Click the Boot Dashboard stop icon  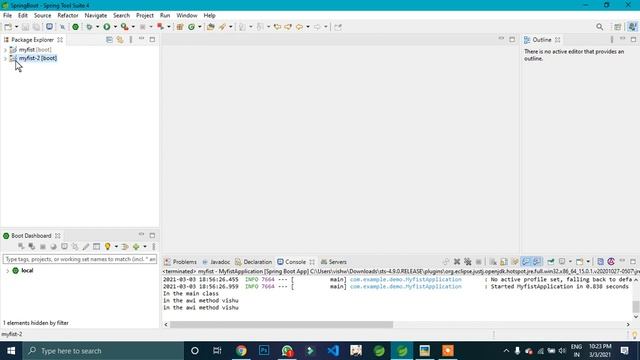(42, 247)
